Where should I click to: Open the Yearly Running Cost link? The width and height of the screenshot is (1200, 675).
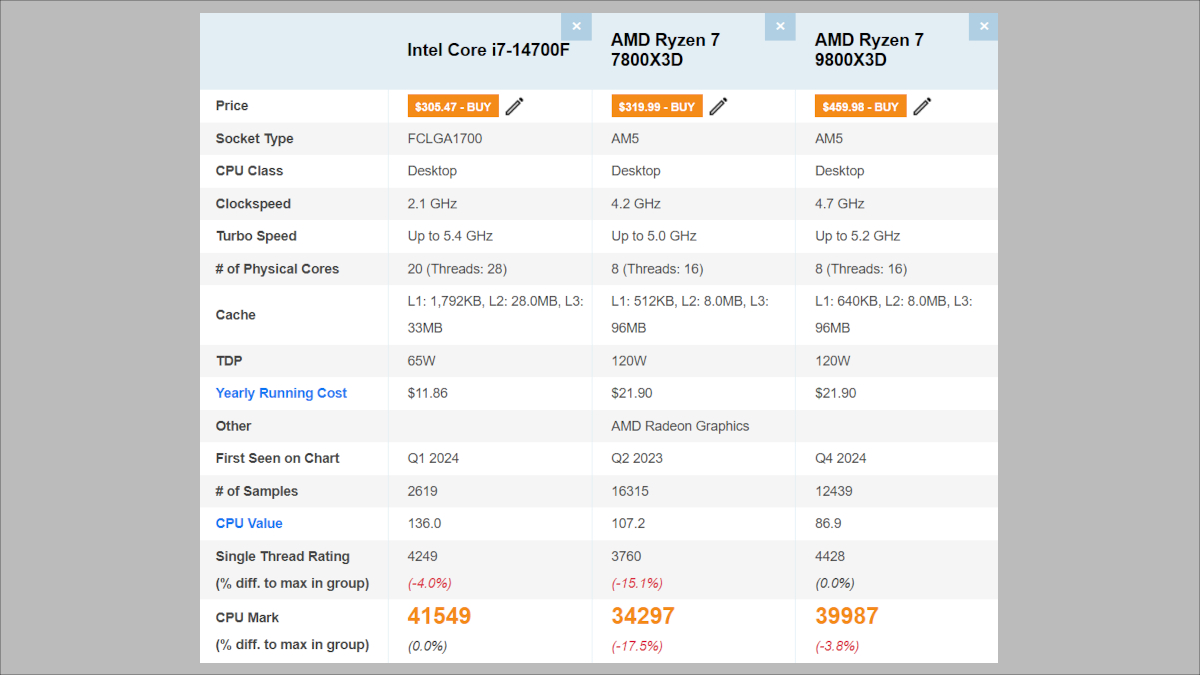tap(281, 393)
